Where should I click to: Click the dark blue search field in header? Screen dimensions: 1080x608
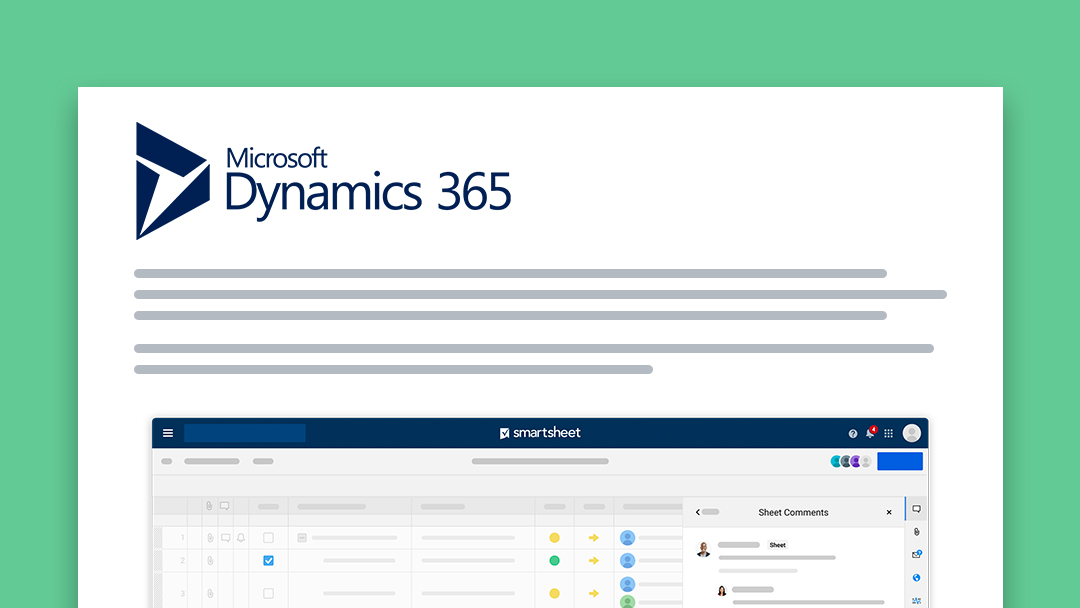click(245, 433)
